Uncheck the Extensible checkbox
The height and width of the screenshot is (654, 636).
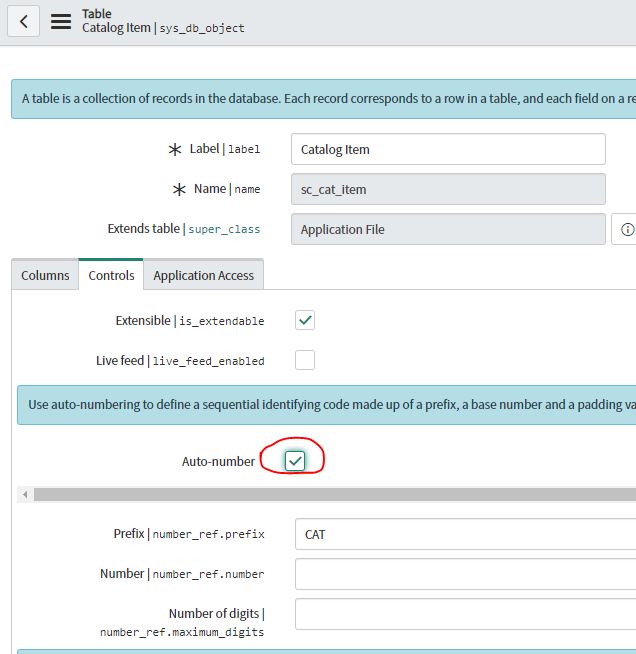[x=305, y=320]
